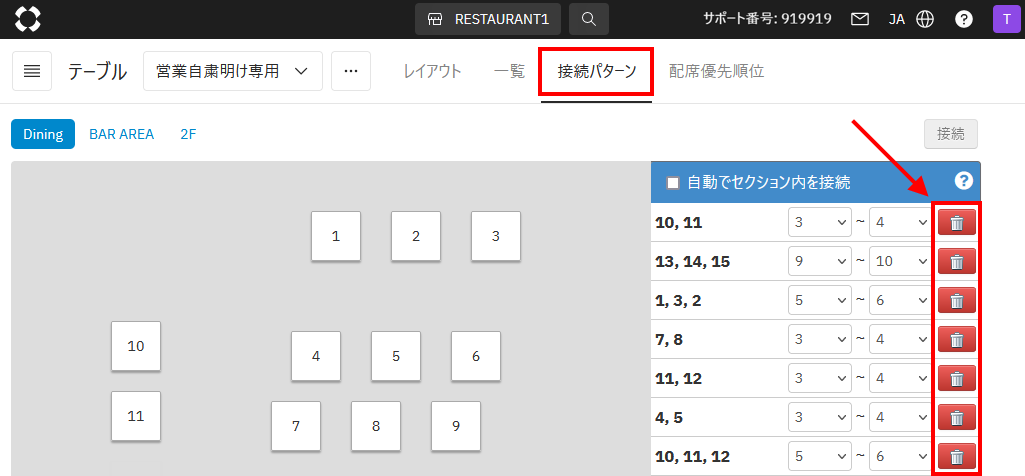Screen dimensions: 1025x476
Task: Delete the 7, 8 connection pattern
Action: click(957, 339)
